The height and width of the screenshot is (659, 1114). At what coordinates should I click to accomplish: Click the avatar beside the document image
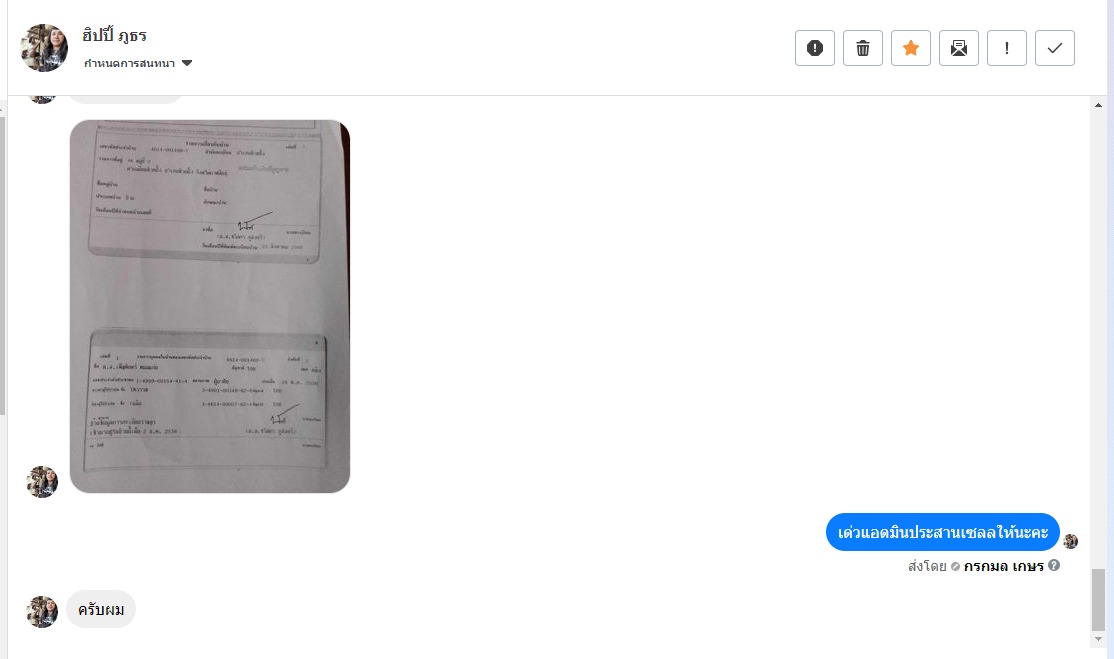coord(42,481)
